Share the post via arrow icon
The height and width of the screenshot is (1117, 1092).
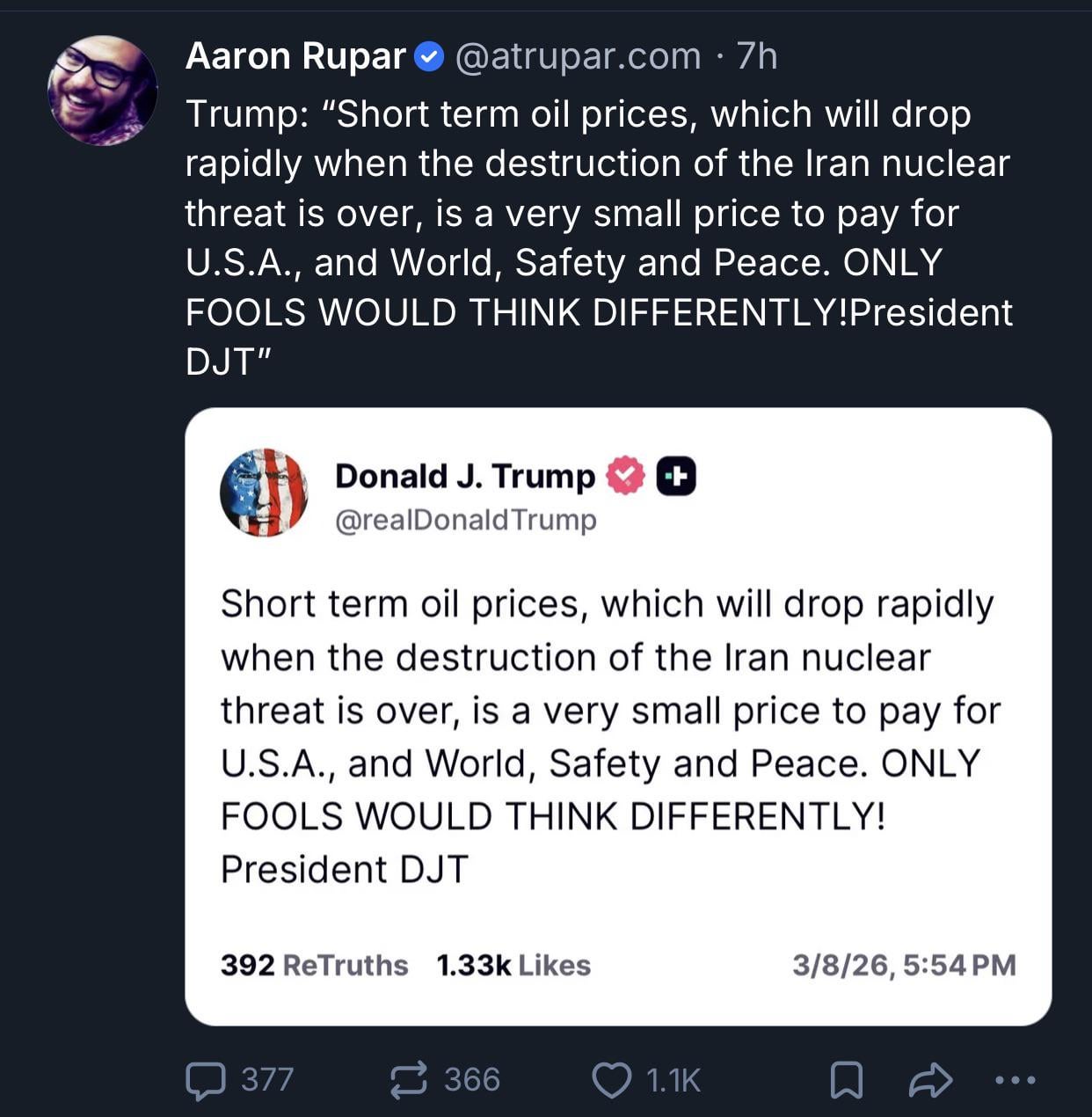click(x=930, y=1080)
